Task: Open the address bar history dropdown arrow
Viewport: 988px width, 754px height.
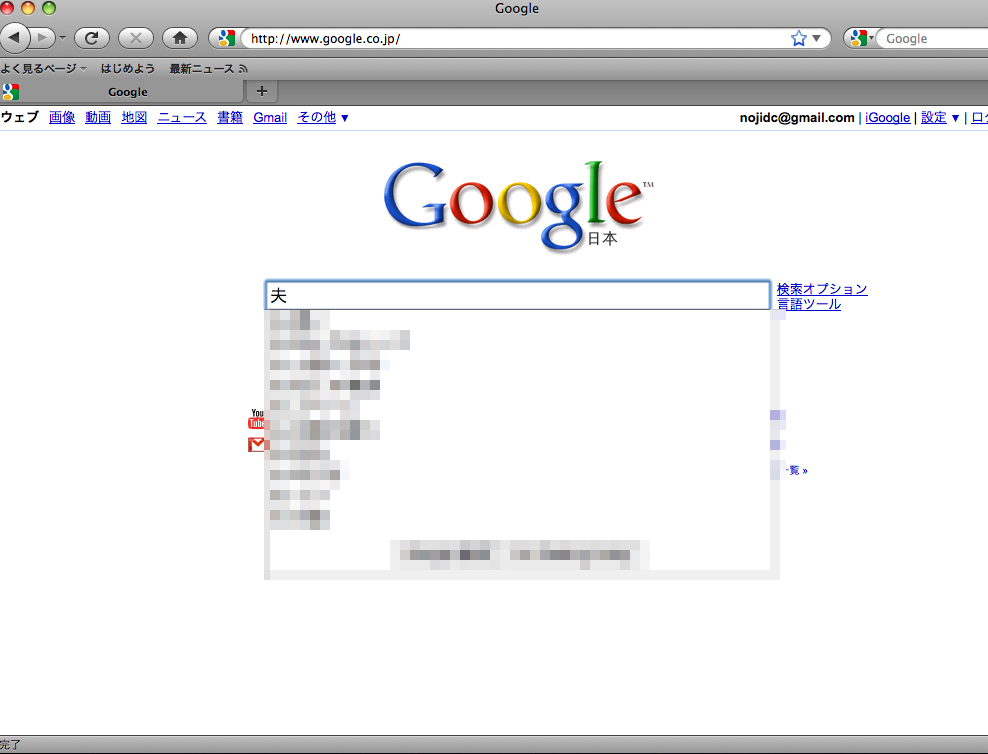Action: point(817,38)
